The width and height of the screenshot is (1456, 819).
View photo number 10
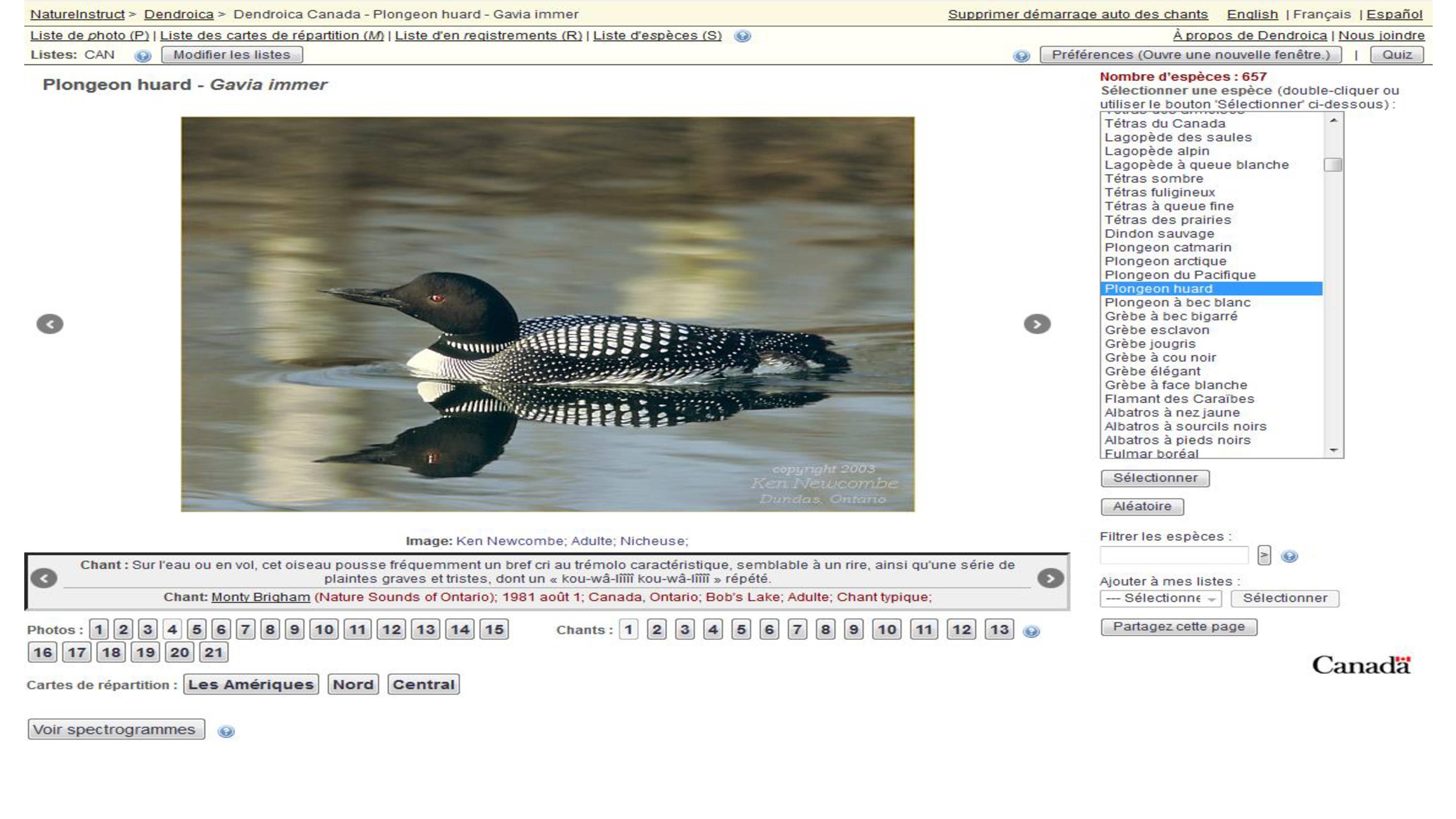click(324, 630)
